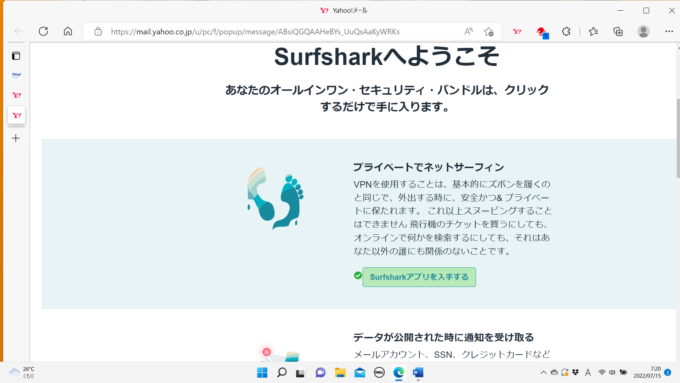This screenshot has height=383, width=680.
Task: Open the Favorites list
Action: click(593, 31)
